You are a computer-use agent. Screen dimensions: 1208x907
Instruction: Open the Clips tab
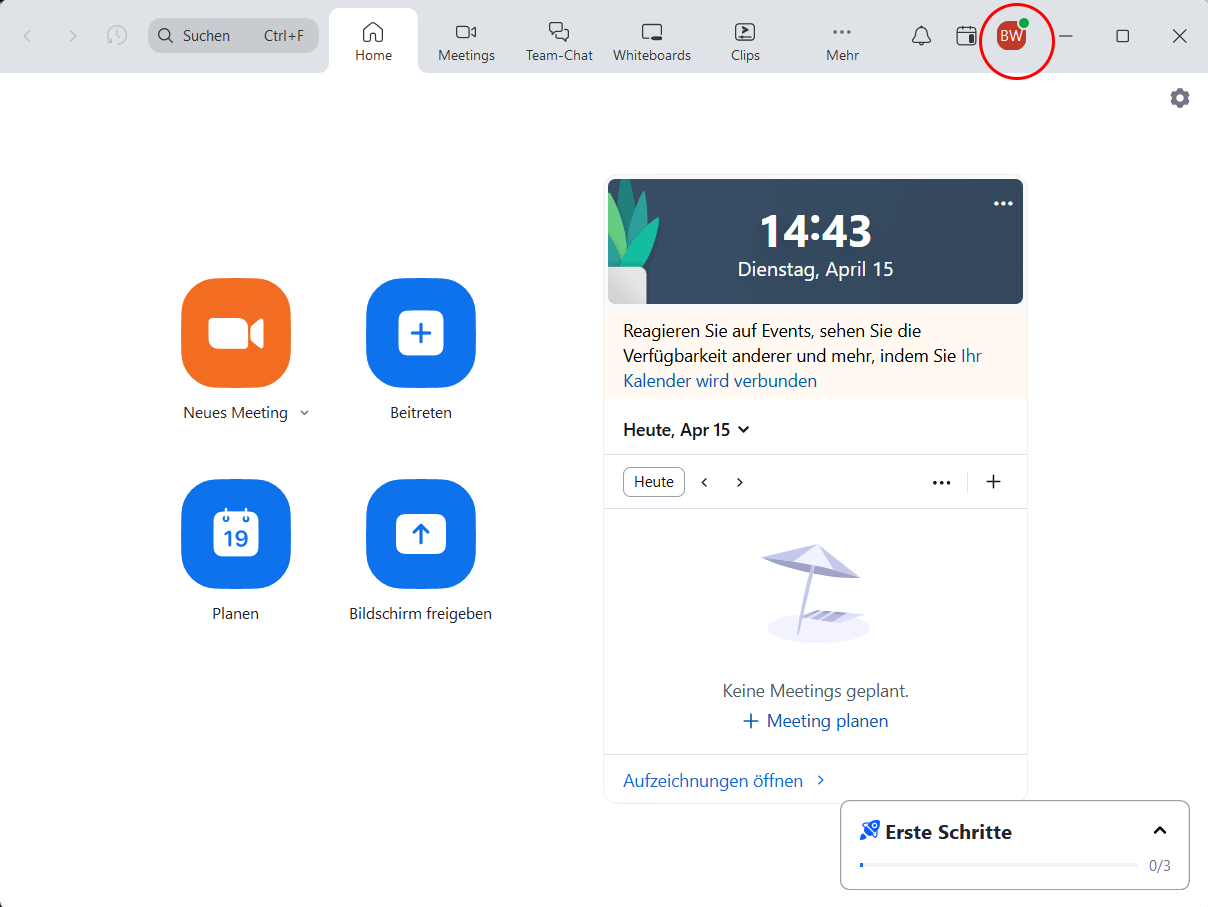pos(745,42)
